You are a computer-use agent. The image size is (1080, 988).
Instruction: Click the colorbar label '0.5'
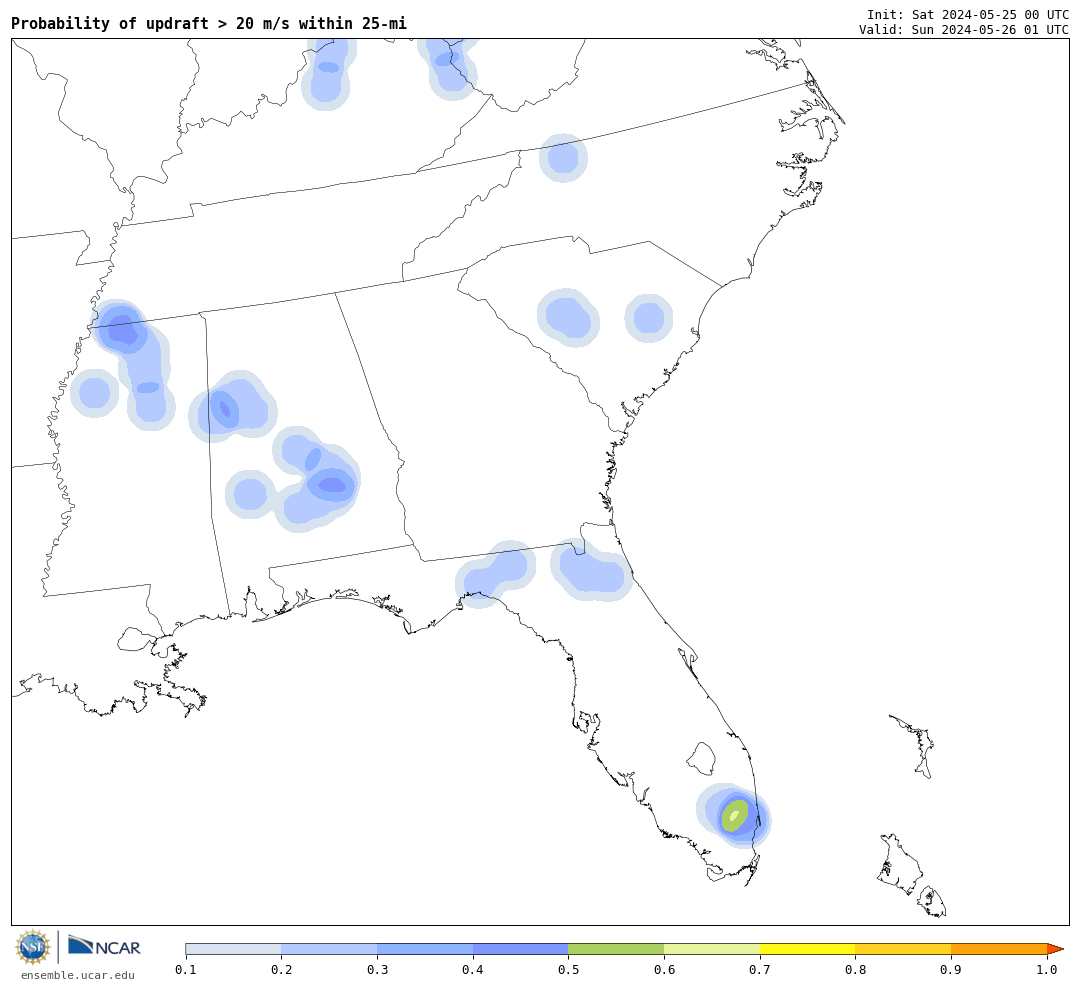[x=568, y=970]
